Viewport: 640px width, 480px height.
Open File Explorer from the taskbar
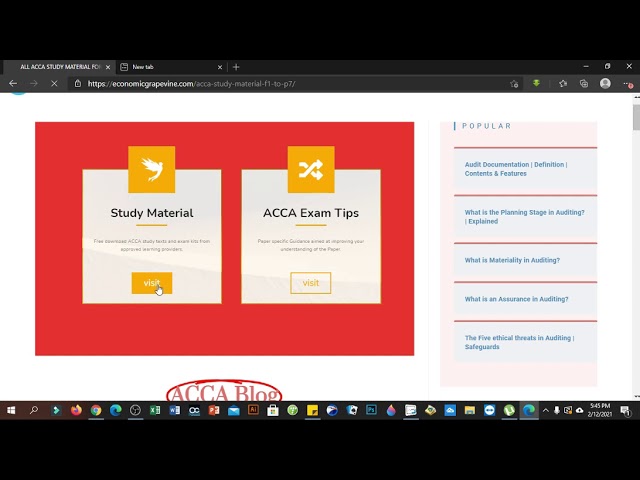pos(469,410)
